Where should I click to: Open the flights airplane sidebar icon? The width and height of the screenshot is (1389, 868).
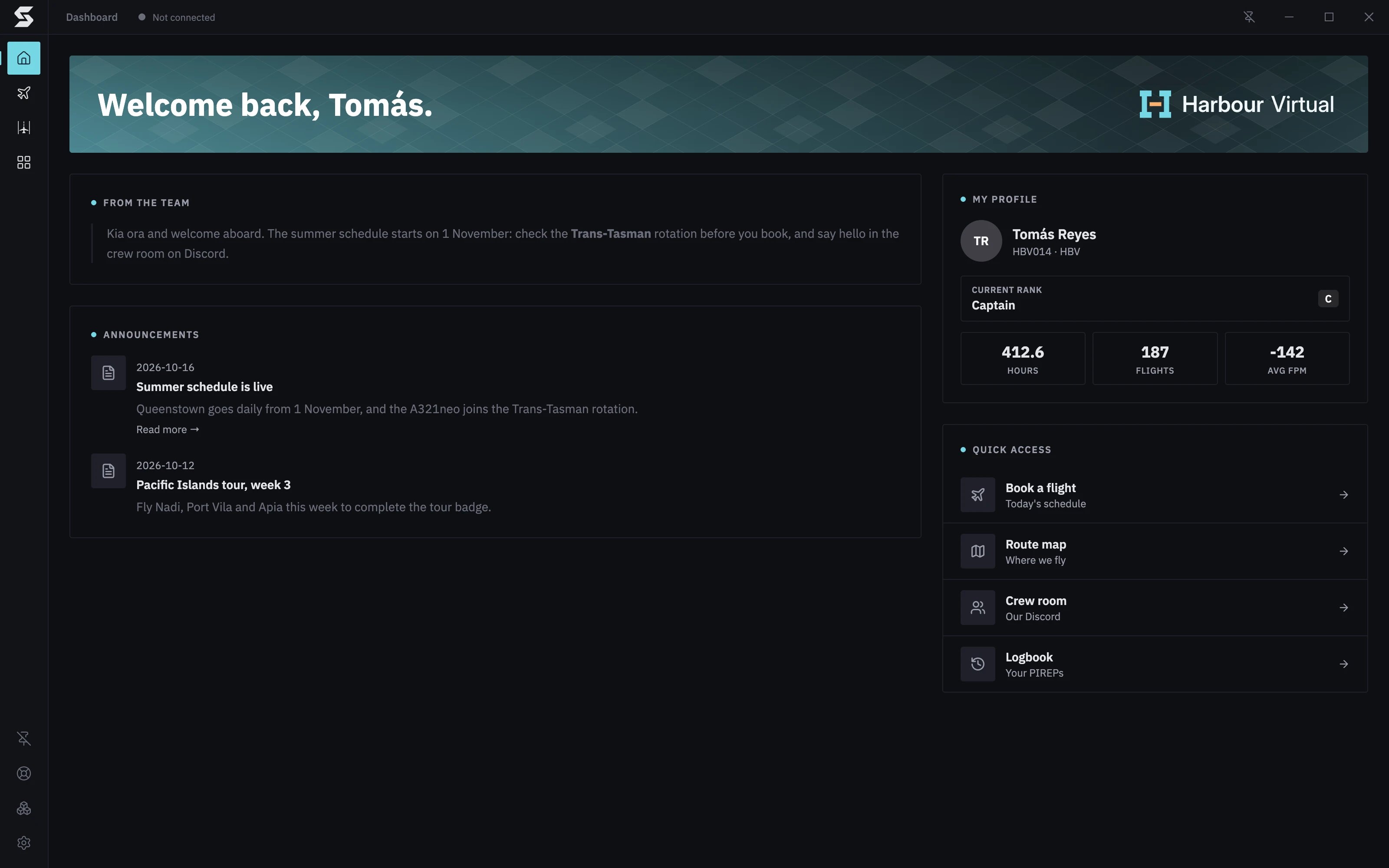23,93
